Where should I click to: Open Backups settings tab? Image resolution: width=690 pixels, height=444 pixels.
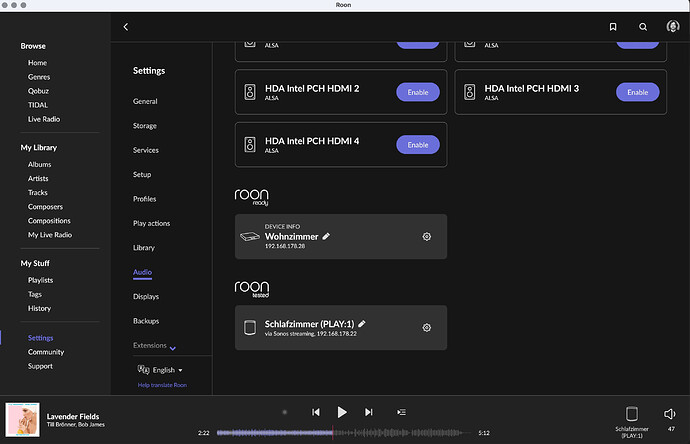point(146,321)
